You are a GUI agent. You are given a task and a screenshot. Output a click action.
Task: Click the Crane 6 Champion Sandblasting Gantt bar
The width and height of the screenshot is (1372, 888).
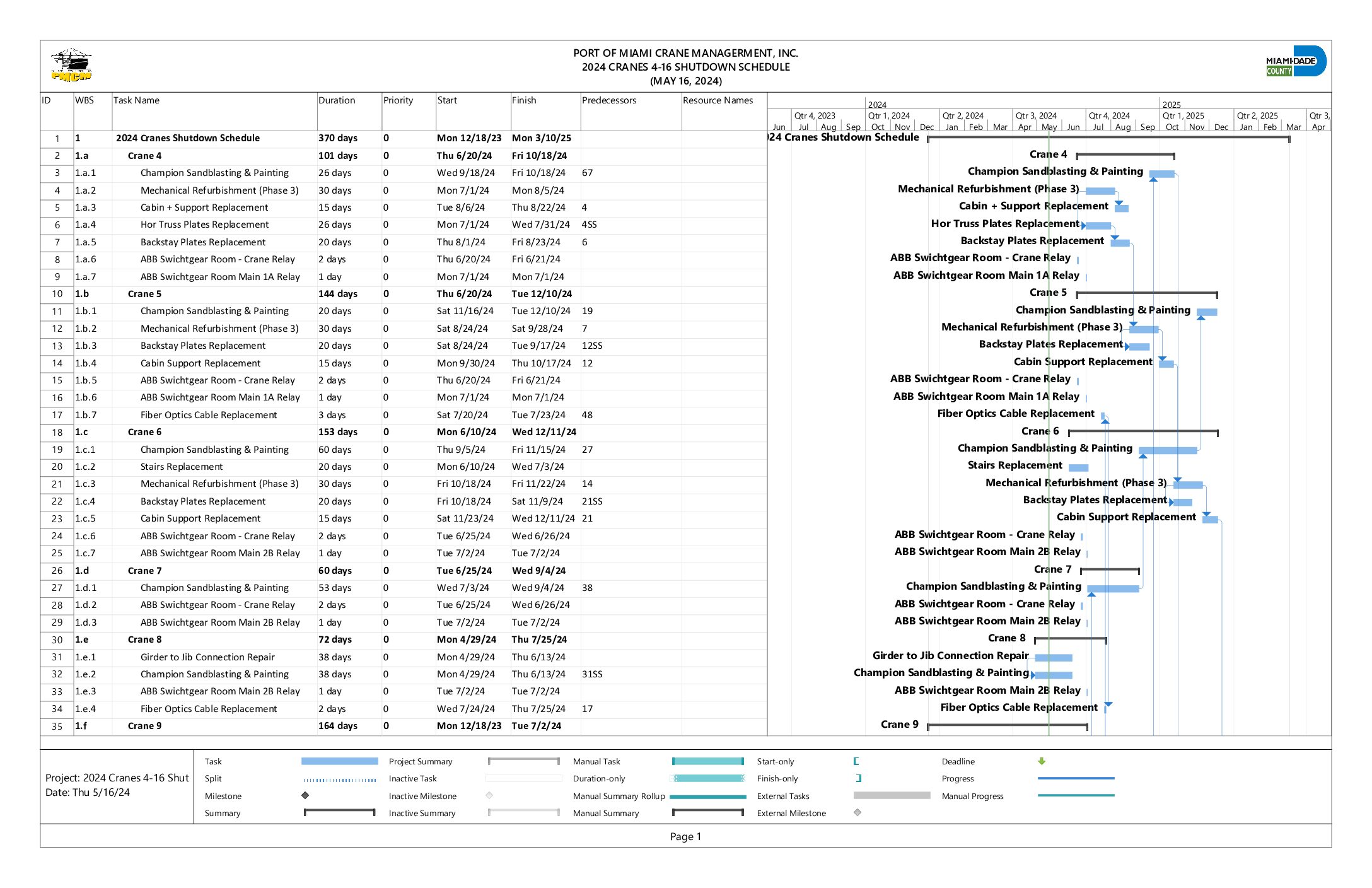(x=1168, y=450)
